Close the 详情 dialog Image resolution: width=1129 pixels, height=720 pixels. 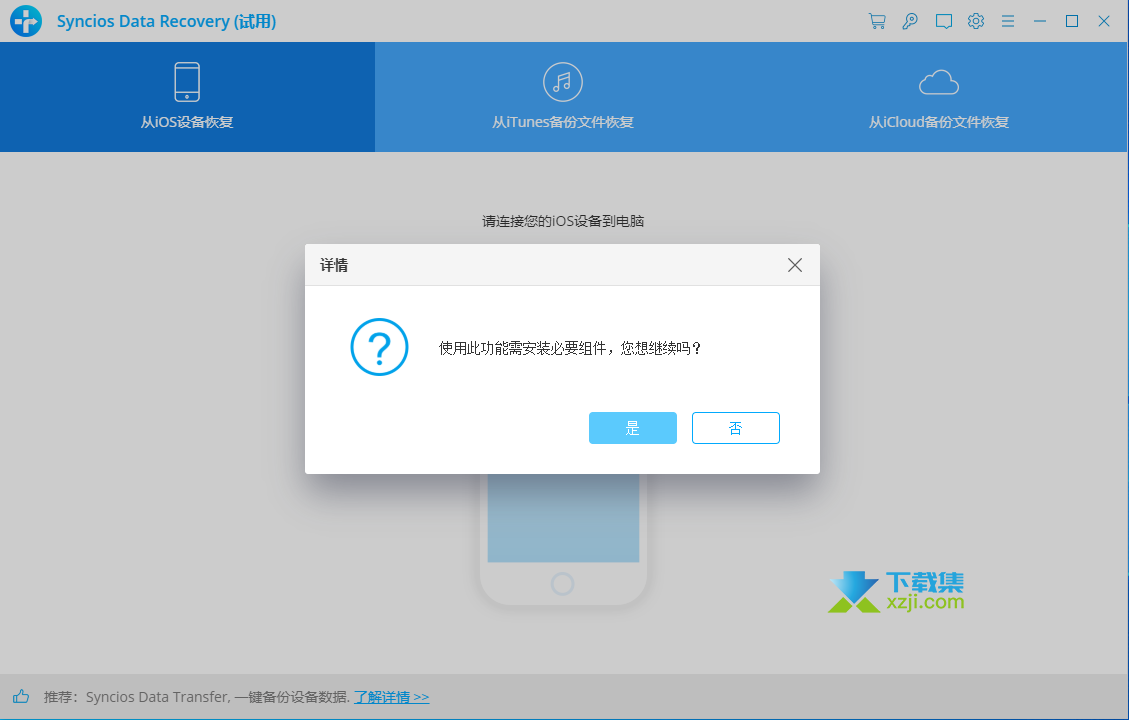click(x=795, y=265)
